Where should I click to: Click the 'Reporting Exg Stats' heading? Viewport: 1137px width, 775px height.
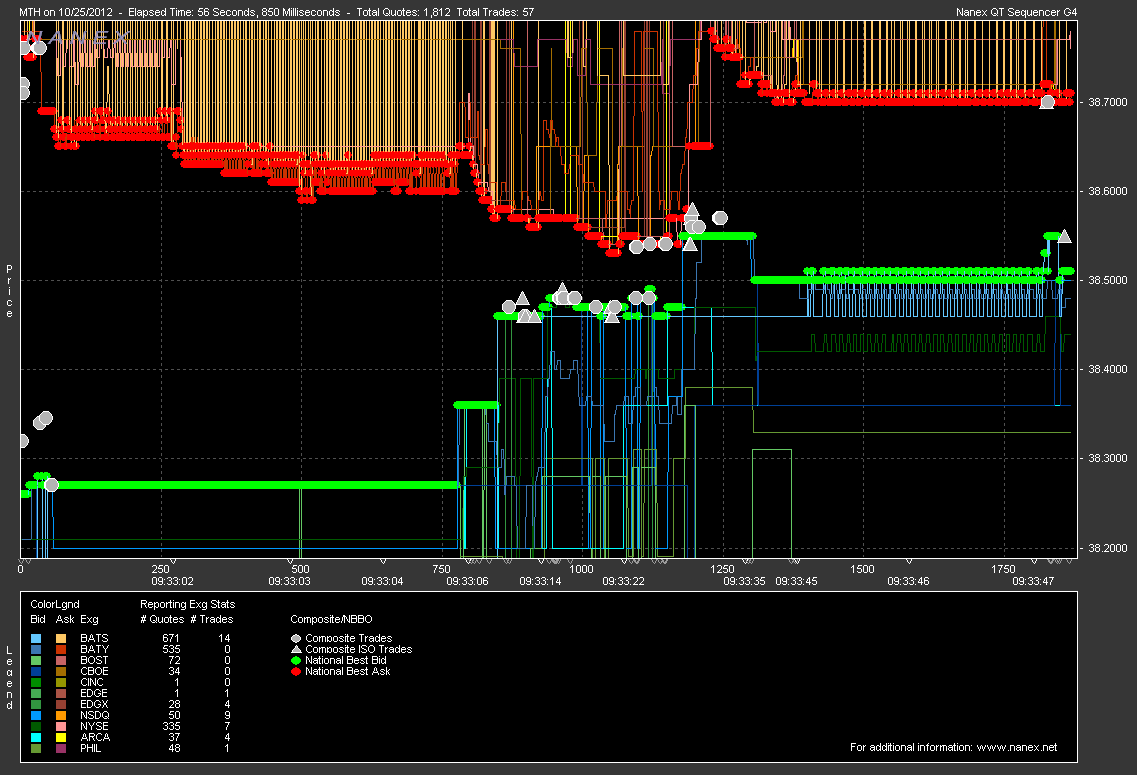(187, 604)
